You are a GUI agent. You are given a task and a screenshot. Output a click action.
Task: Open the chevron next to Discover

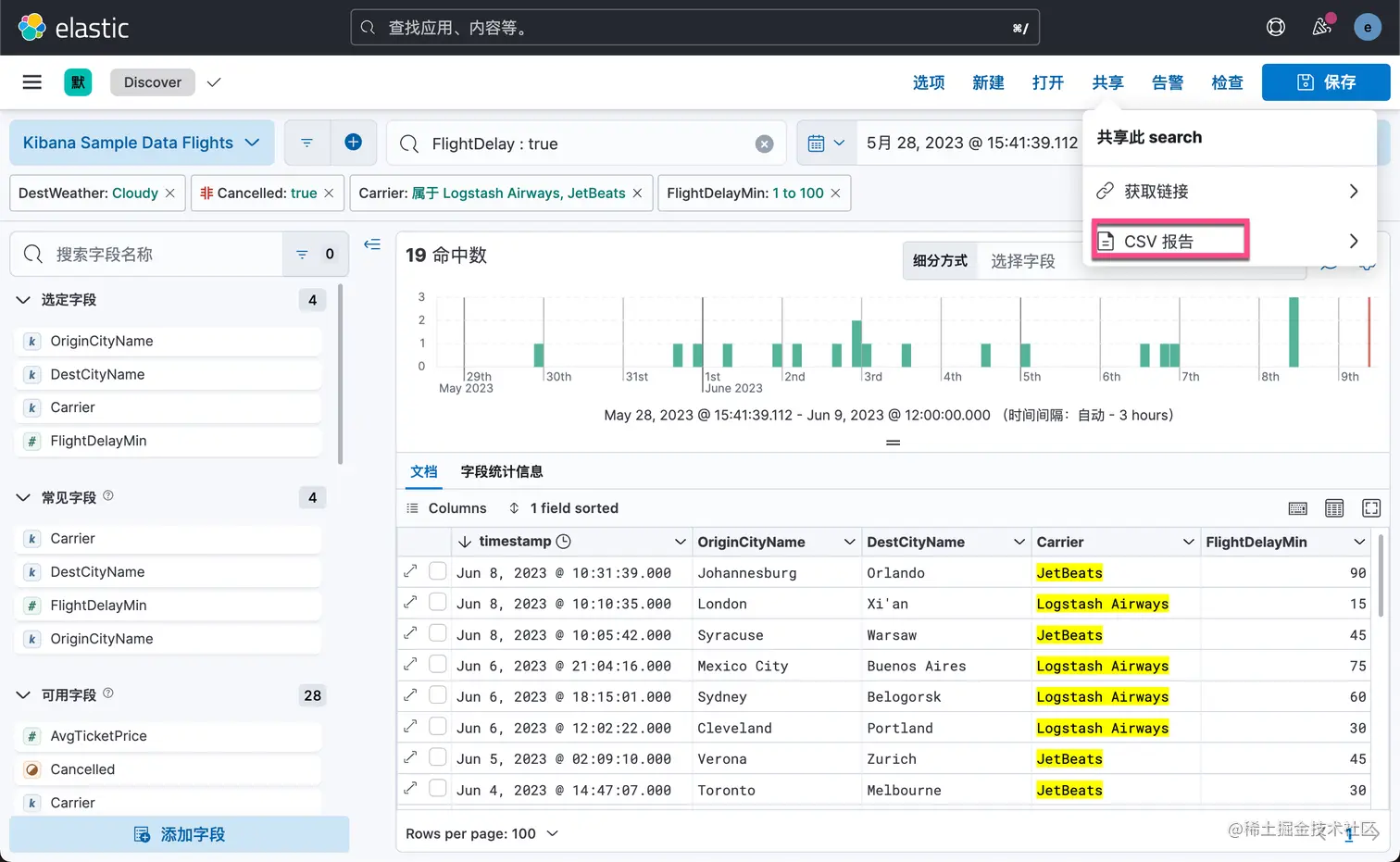(214, 82)
